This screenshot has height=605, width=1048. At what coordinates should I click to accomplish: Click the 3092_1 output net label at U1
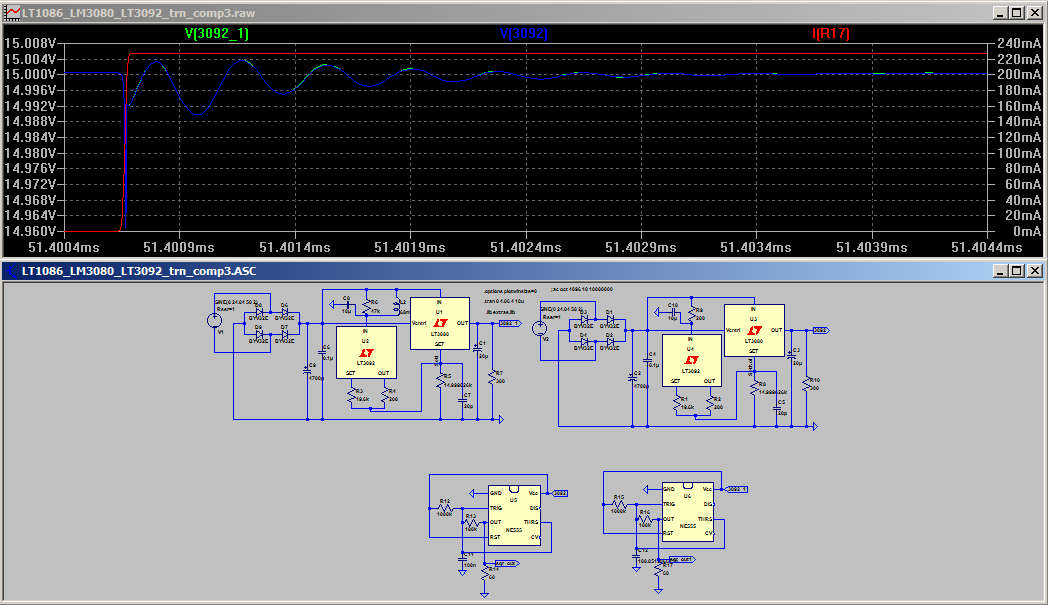point(509,324)
